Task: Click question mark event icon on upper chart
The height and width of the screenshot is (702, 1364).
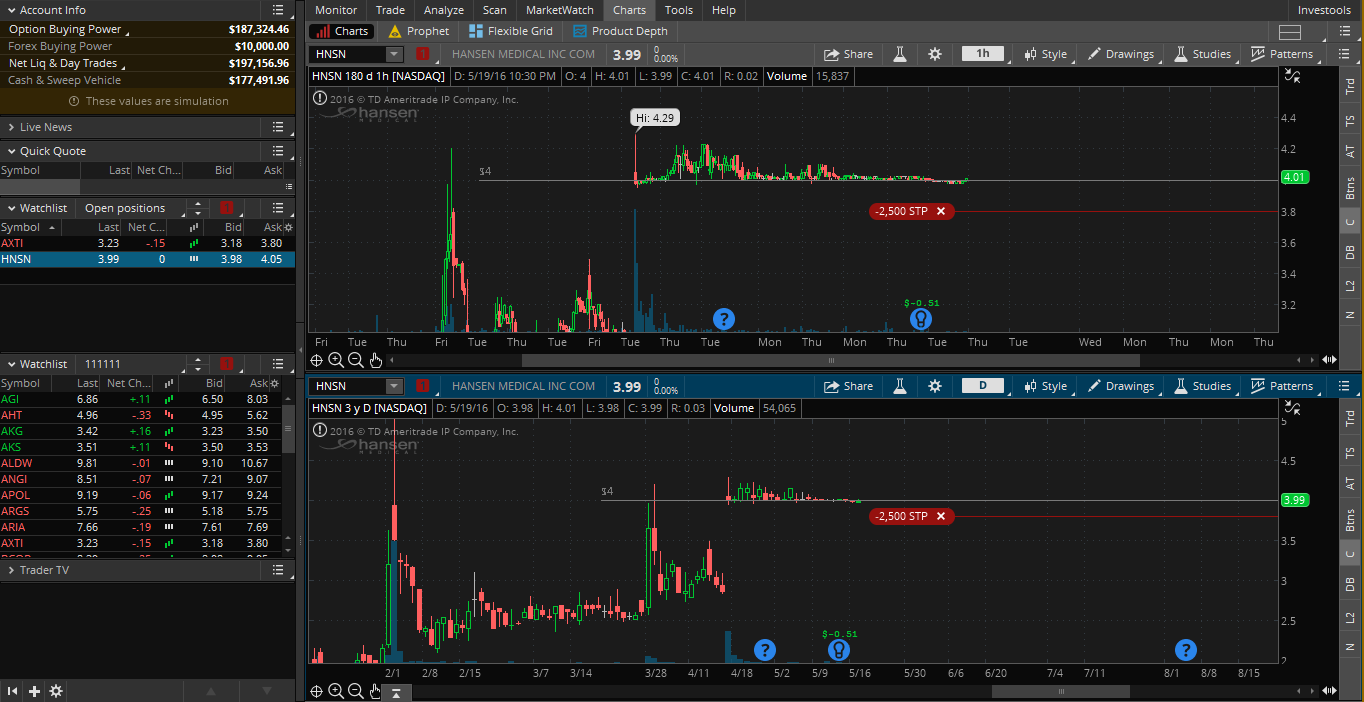Action: [x=724, y=319]
